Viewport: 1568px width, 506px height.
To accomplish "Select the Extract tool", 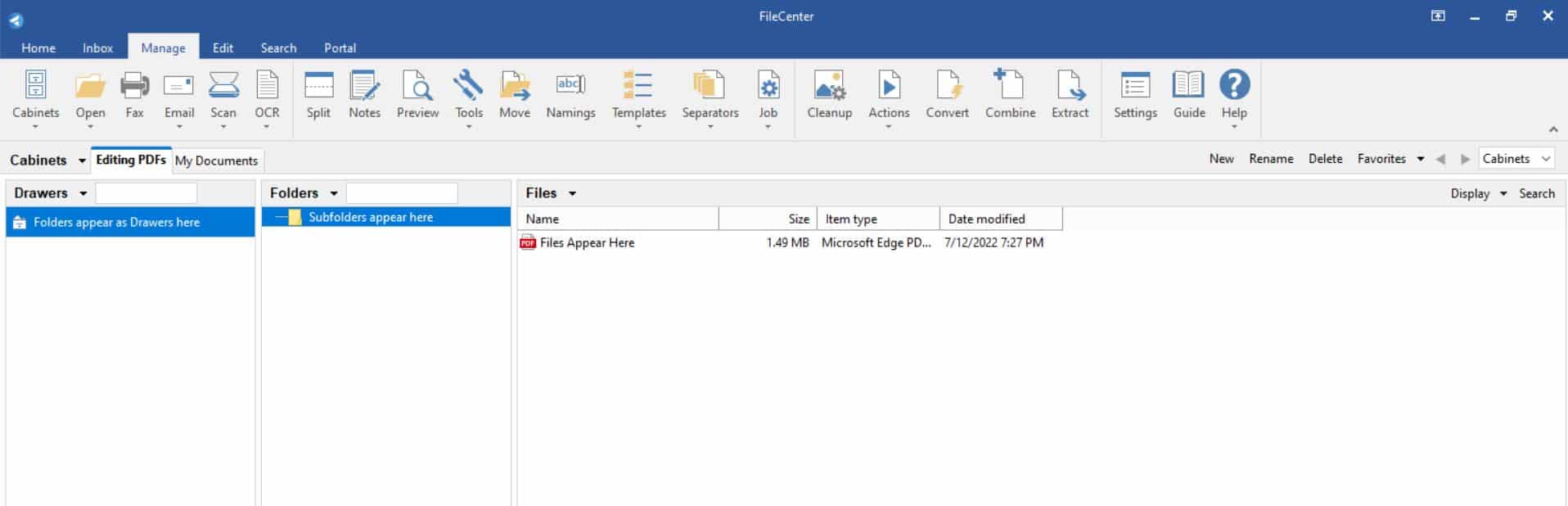I will click(x=1070, y=85).
